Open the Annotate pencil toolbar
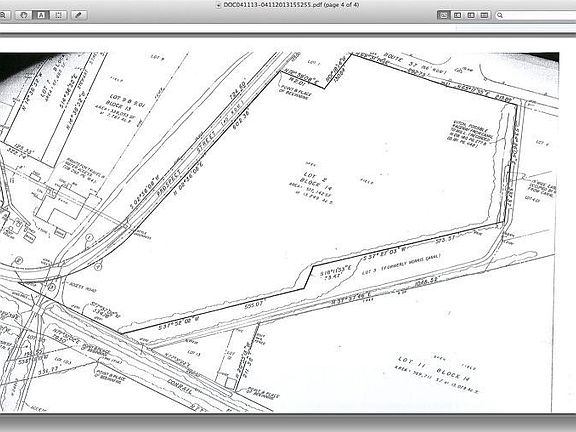 point(79,15)
